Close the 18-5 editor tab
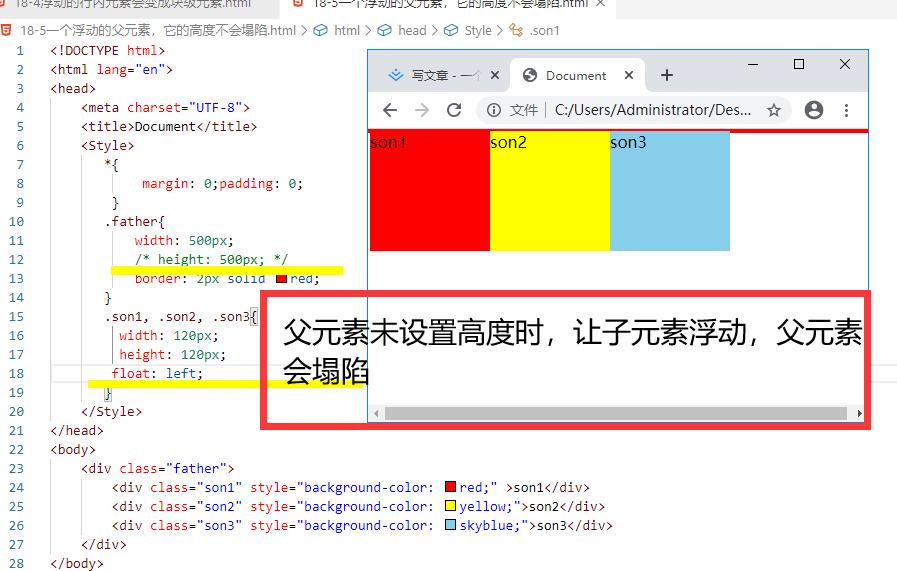Image resolution: width=897 pixels, height=571 pixels. 600,3
